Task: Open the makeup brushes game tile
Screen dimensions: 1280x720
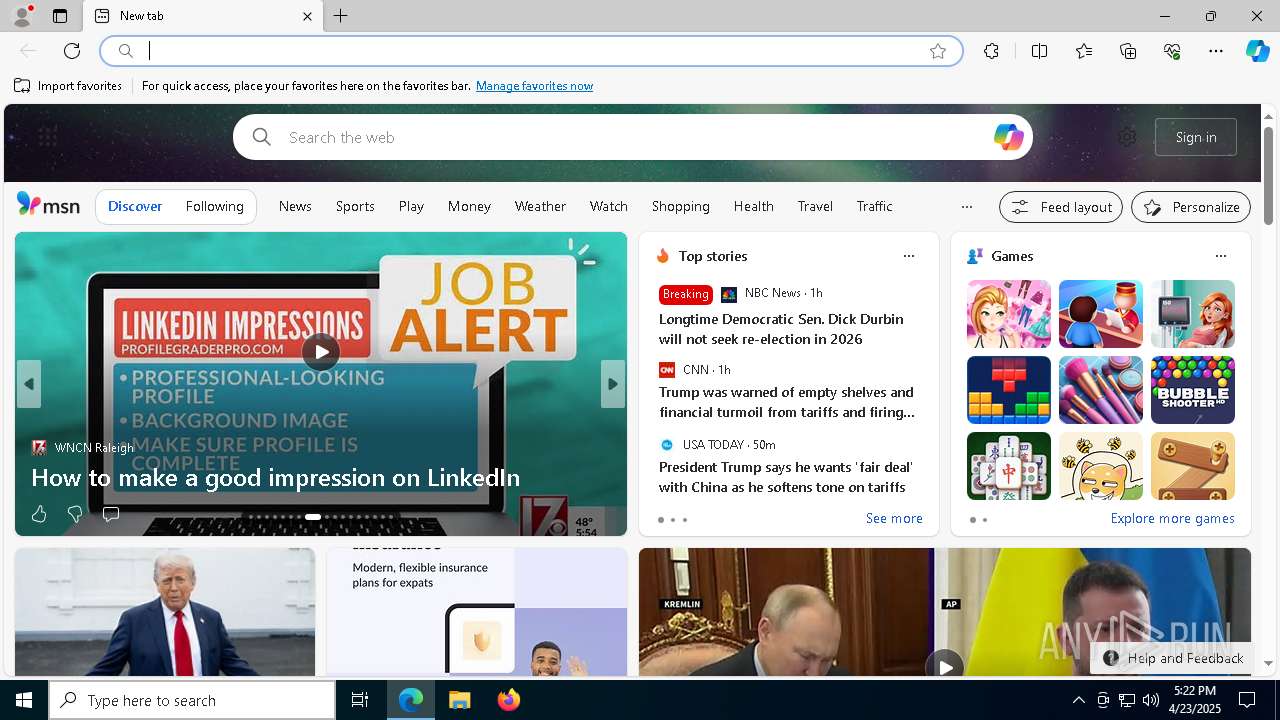Action: coord(1101,390)
